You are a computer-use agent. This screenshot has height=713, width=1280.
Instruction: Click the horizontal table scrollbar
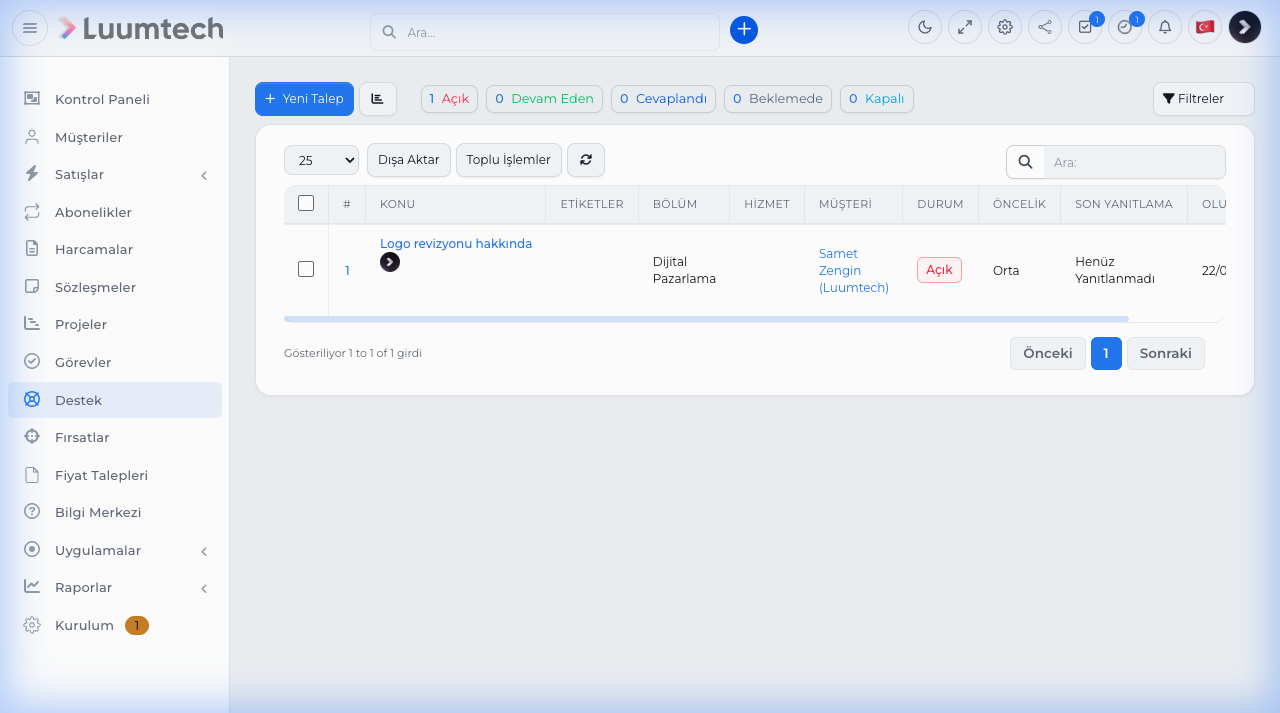point(706,319)
